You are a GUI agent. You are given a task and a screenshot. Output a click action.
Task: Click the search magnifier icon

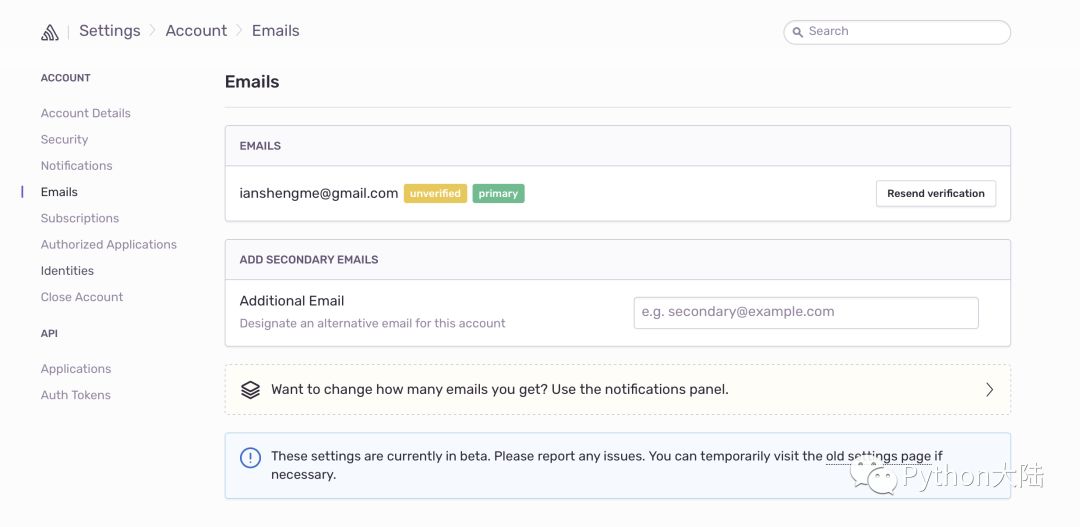798,32
